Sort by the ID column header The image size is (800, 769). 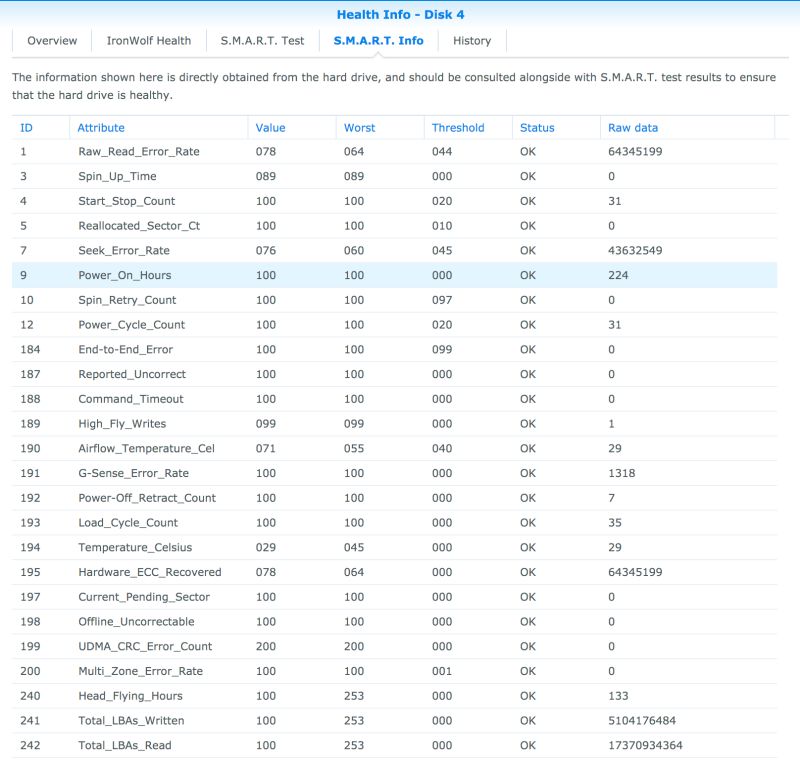click(40, 128)
